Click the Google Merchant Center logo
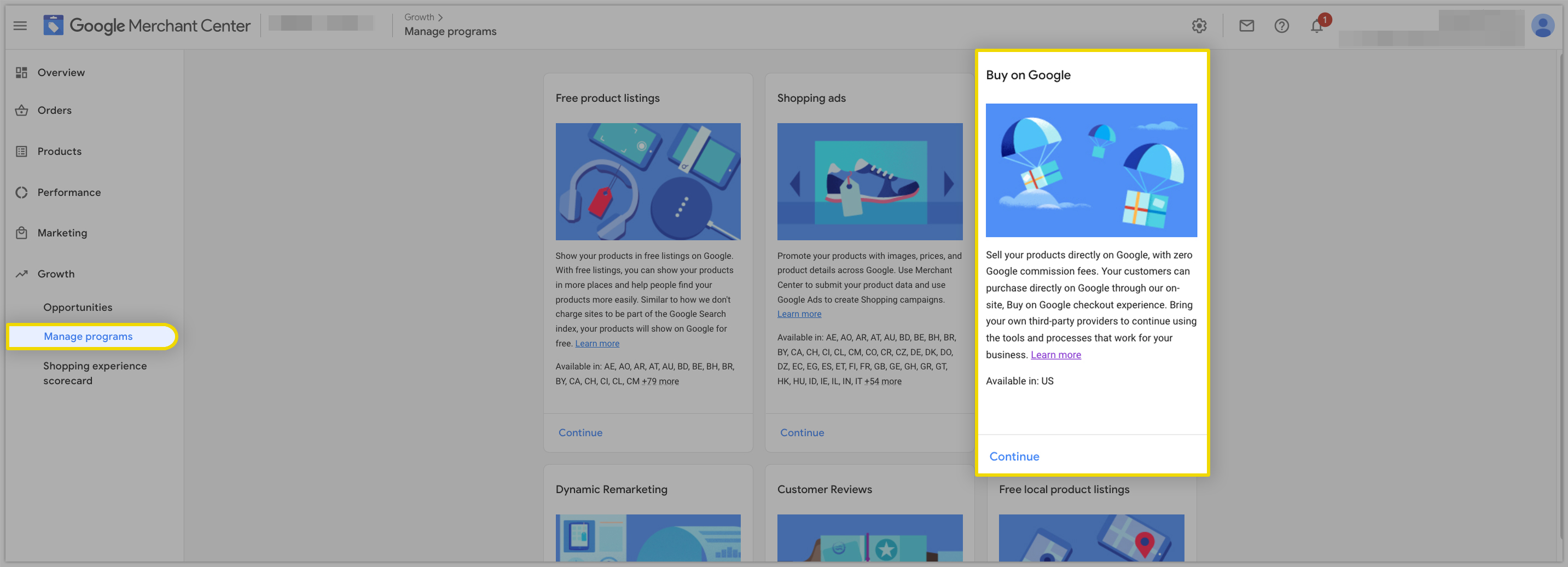Image resolution: width=1568 pixels, height=567 pixels. point(147,26)
